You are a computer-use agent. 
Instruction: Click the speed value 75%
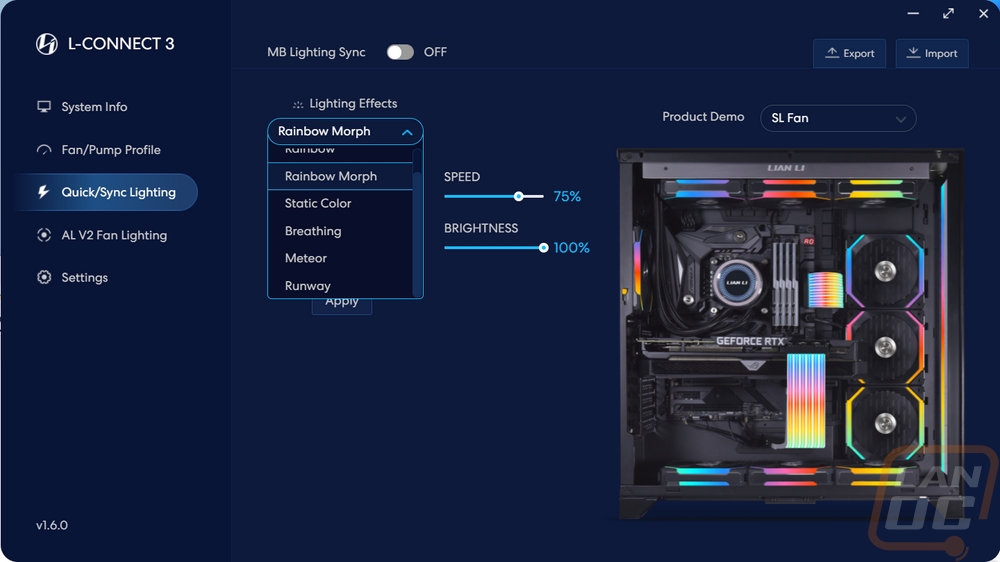click(x=567, y=196)
